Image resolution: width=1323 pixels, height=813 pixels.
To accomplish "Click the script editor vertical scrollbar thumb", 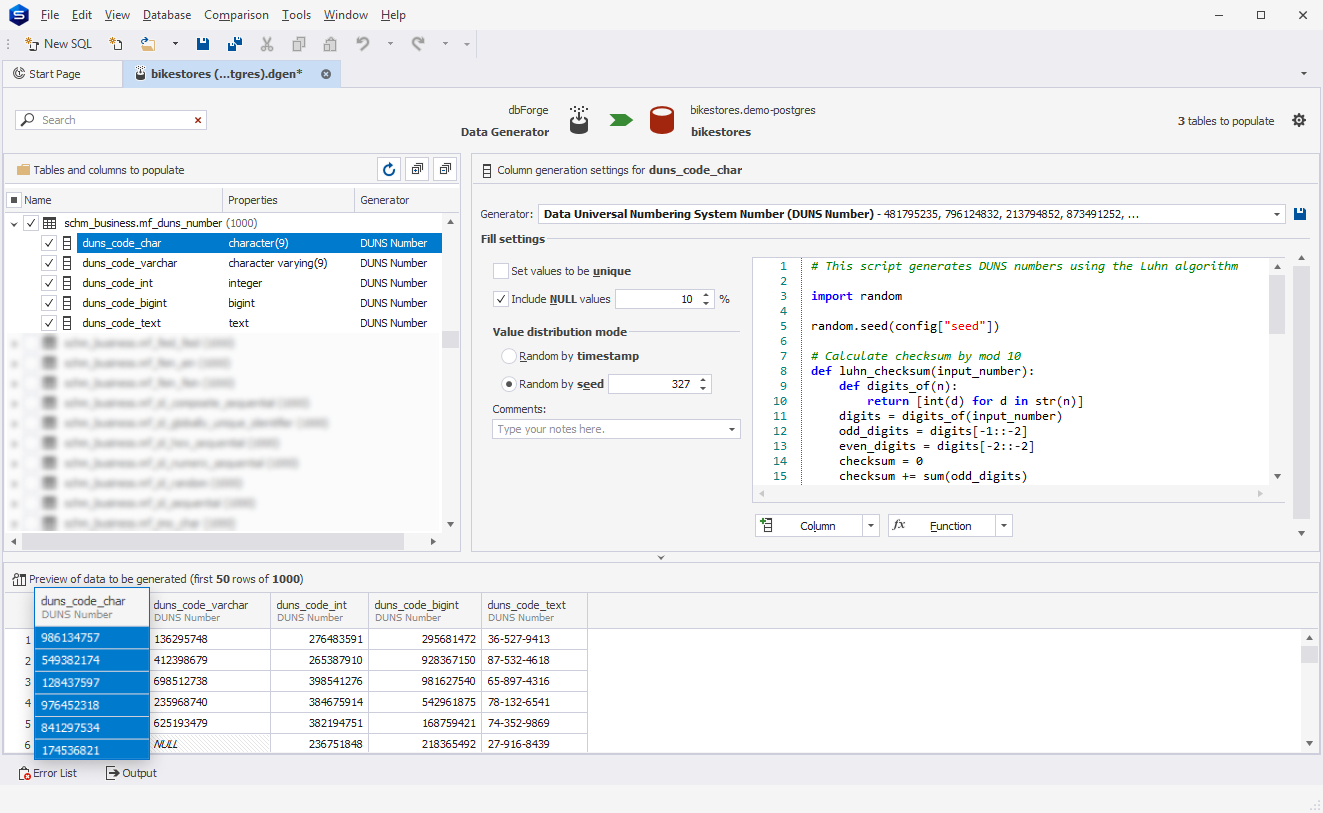I will point(1277,305).
